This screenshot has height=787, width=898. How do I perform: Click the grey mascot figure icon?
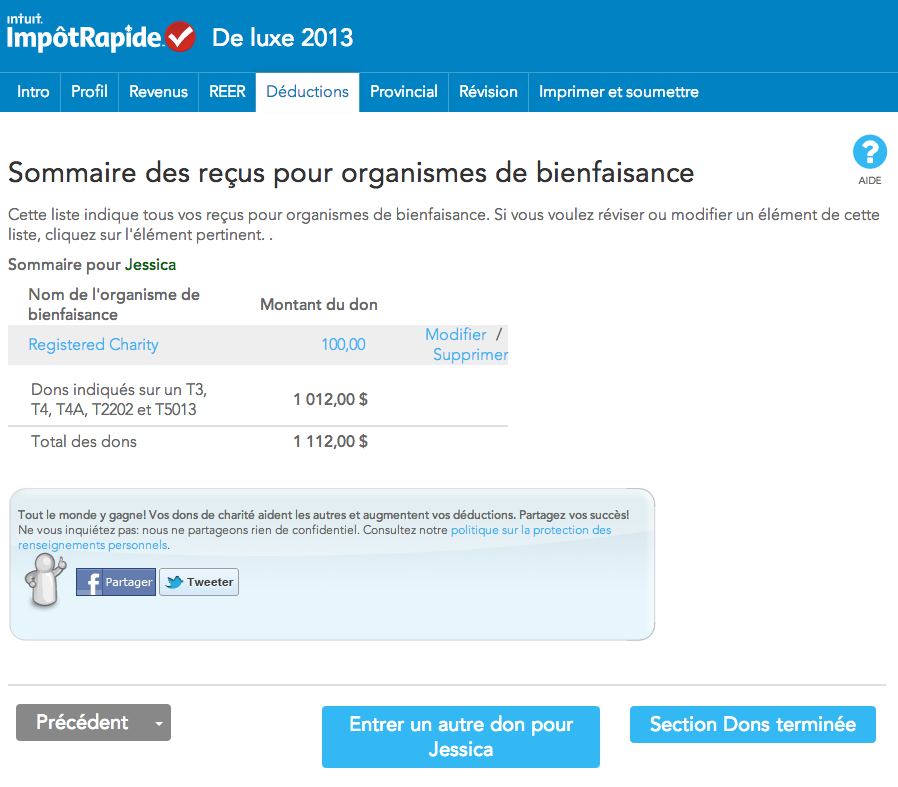coord(42,580)
